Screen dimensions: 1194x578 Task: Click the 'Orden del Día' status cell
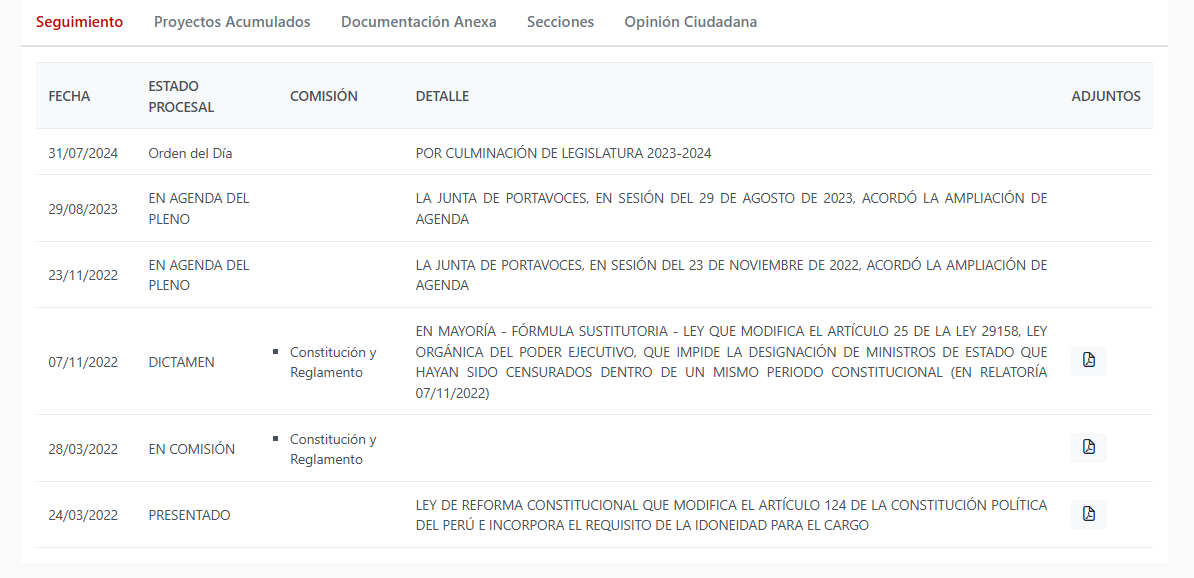pyautogui.click(x=190, y=153)
